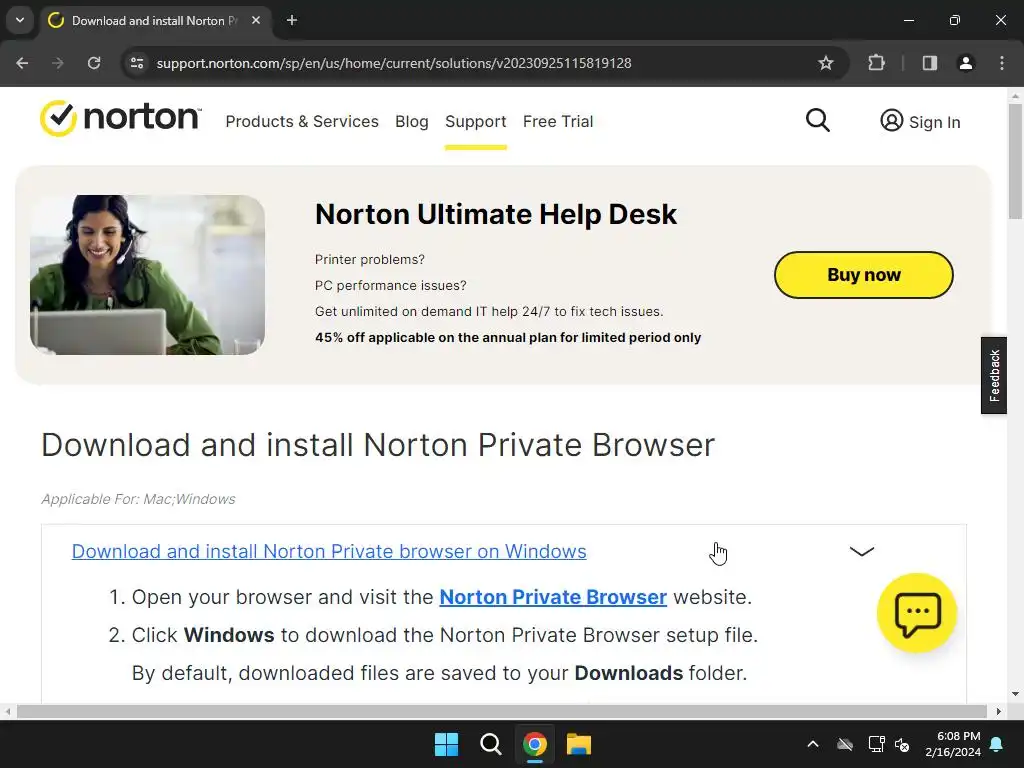Screen dimensions: 1024x768
Task: Click the Norton logo
Action: tap(121, 118)
